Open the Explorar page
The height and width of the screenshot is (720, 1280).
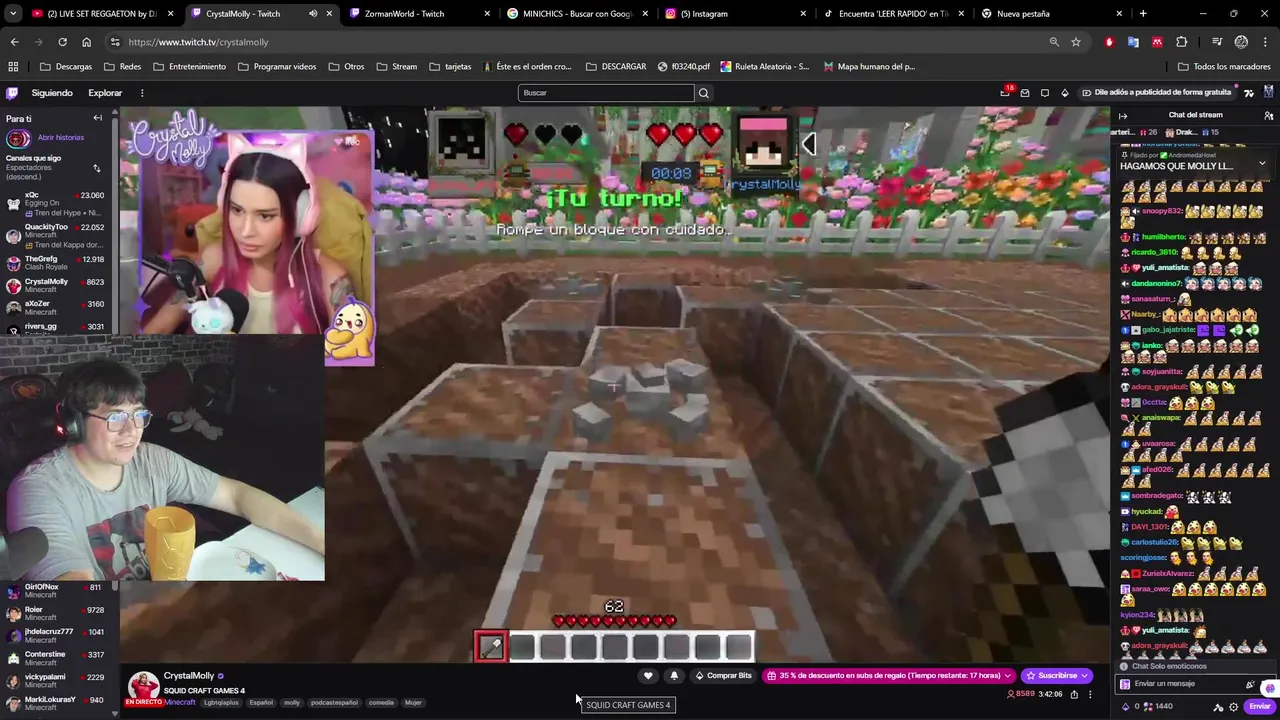(x=105, y=93)
